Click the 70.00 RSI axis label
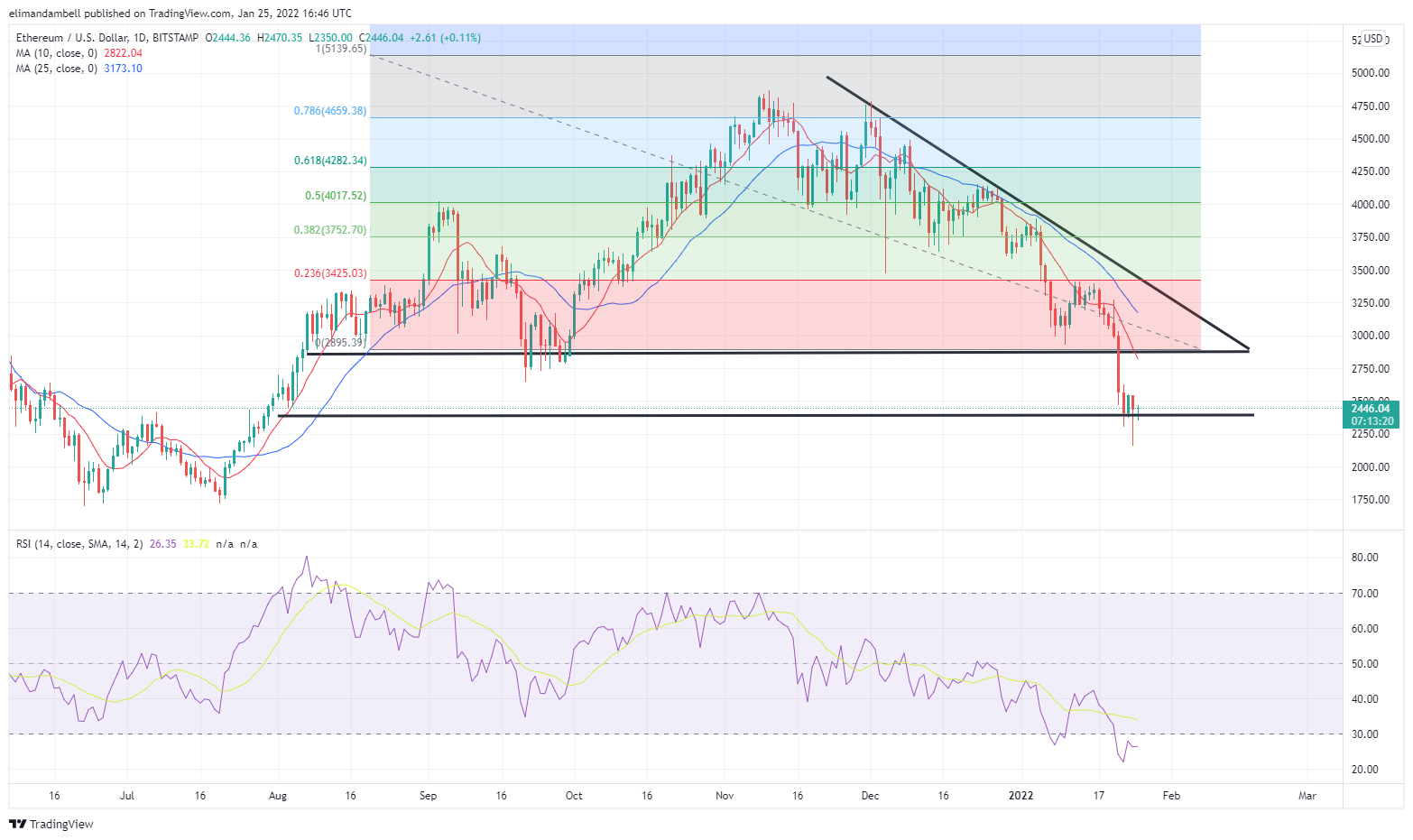1413x840 pixels. pos(1364,594)
